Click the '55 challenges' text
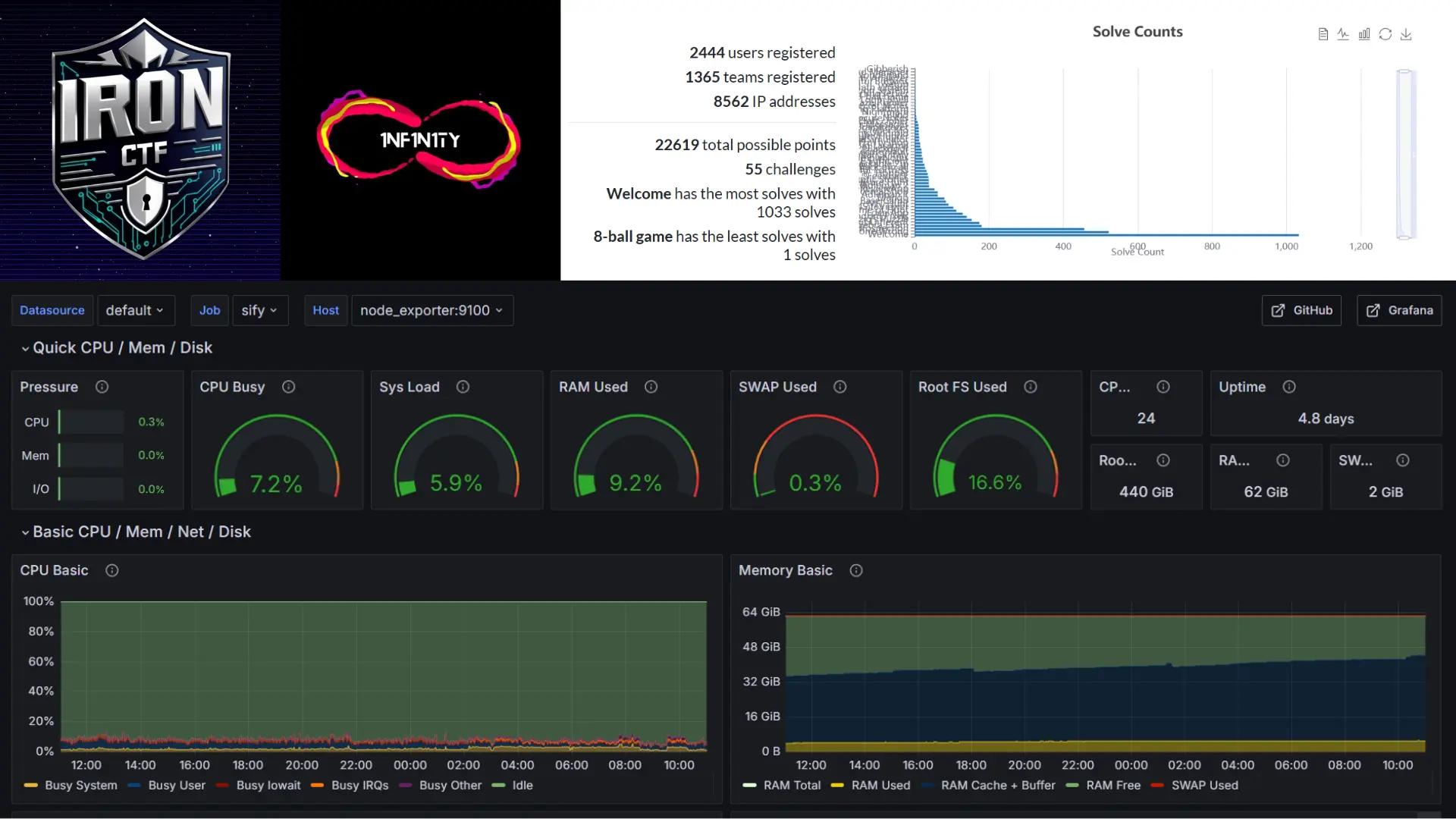 point(789,169)
